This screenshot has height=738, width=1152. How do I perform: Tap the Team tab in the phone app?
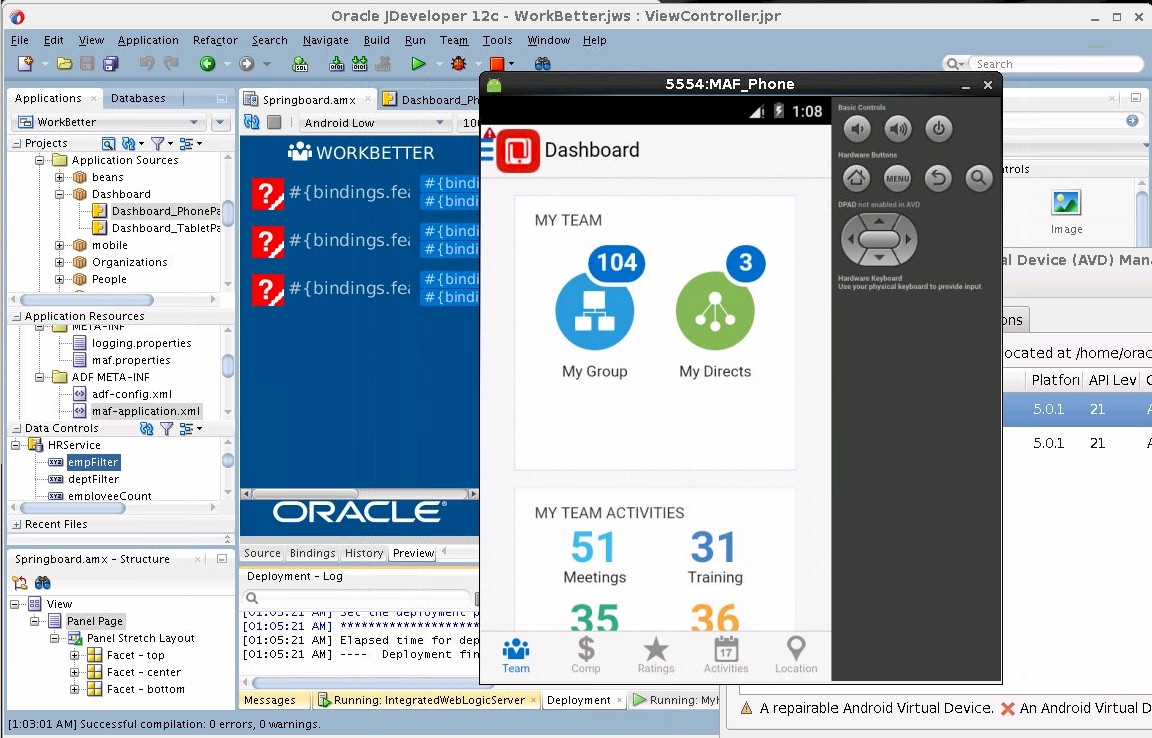coord(516,654)
